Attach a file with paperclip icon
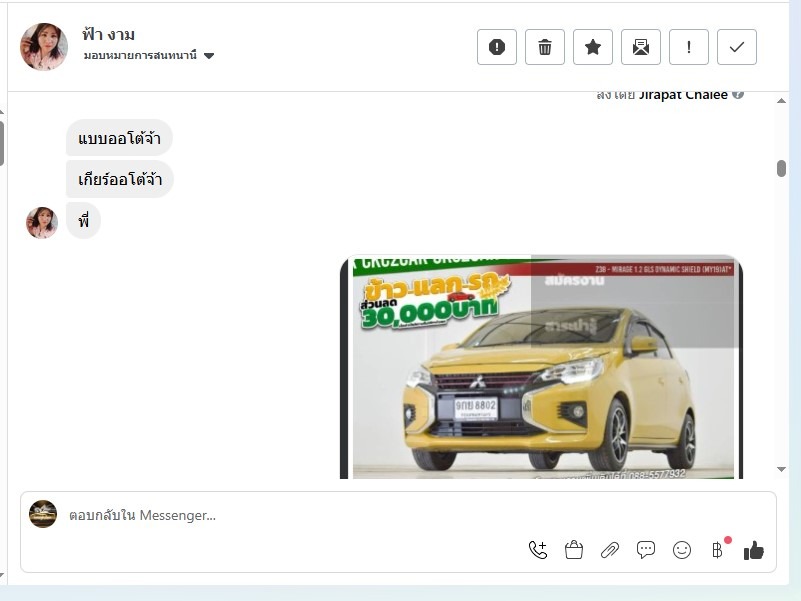The height and width of the screenshot is (601, 801). pyautogui.click(x=609, y=550)
